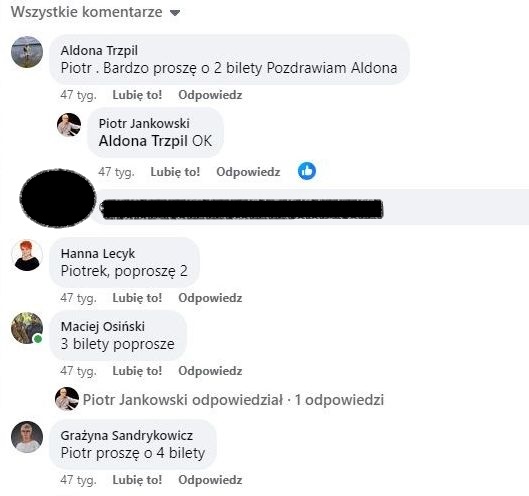Toggle Lubię to! under Hanna Lecyk's comment
Image resolution: width=529 pixels, height=496 pixels.
tap(137, 298)
